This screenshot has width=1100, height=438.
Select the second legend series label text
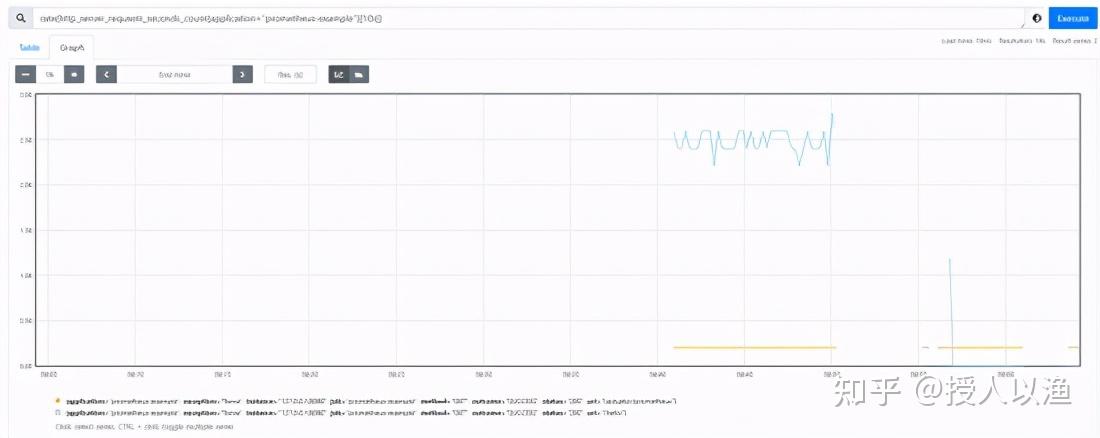click(346, 413)
